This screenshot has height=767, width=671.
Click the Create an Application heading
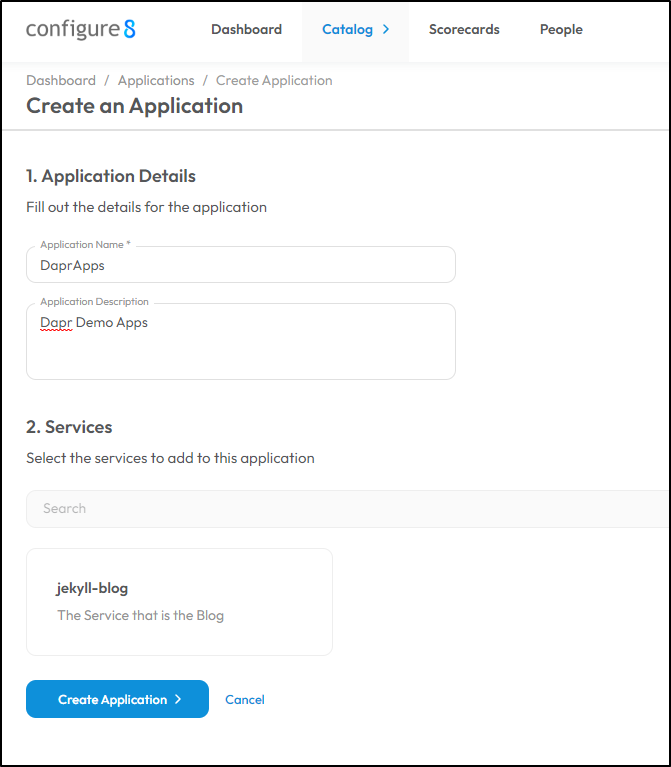coord(134,106)
